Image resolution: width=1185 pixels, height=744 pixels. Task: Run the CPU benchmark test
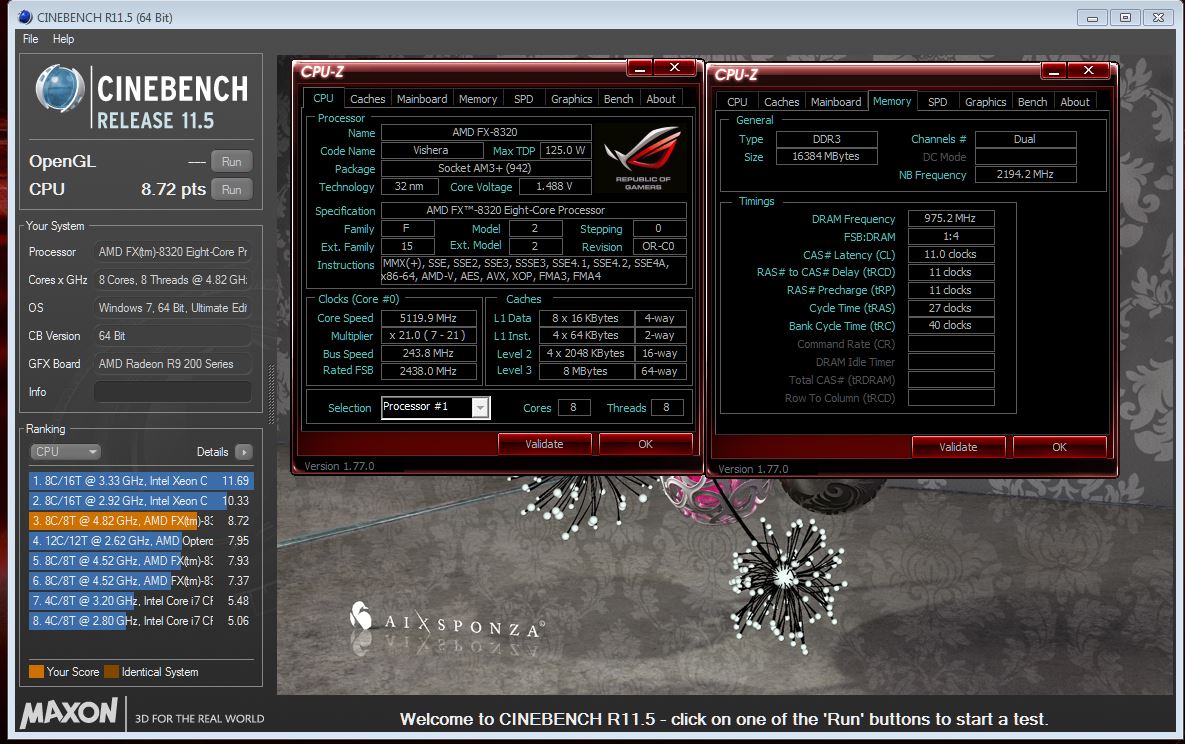(x=231, y=190)
